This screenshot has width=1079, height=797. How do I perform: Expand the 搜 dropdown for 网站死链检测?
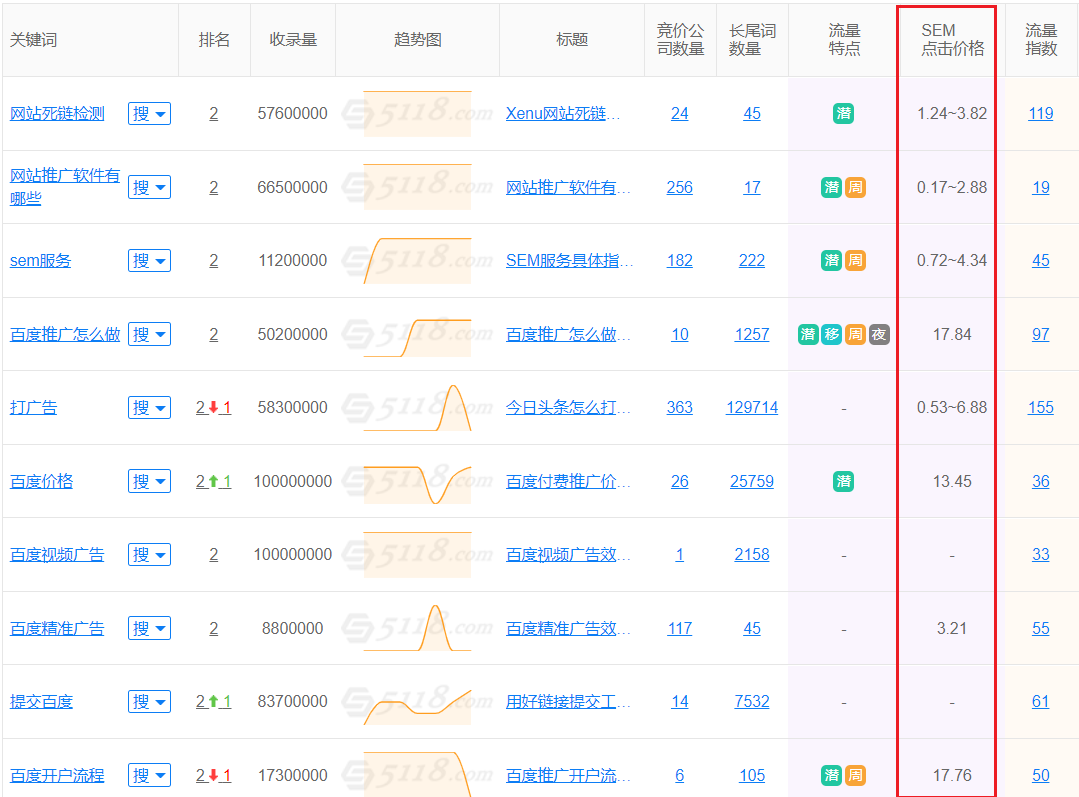(x=149, y=113)
